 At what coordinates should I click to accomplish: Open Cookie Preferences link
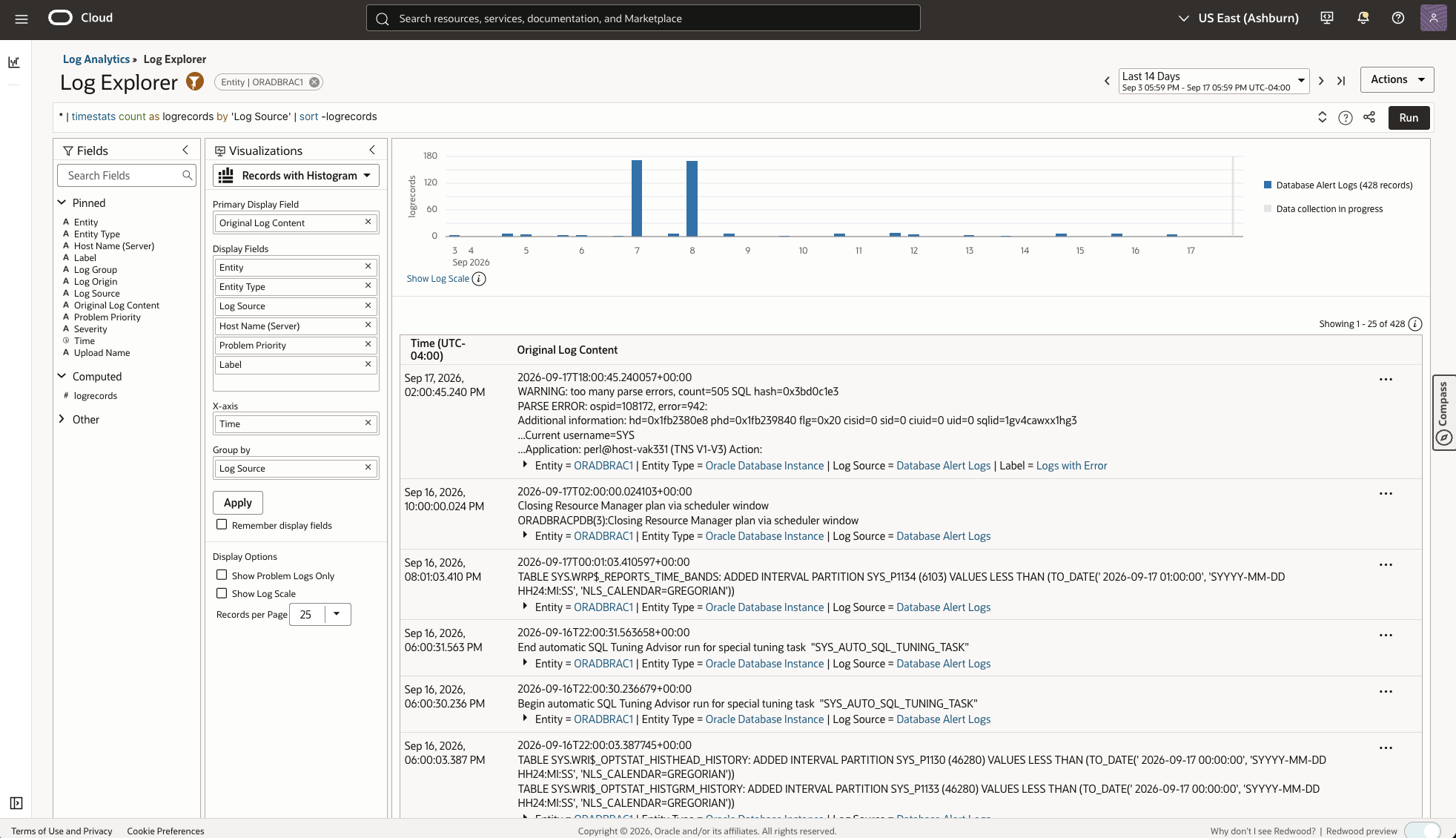[x=165, y=831]
